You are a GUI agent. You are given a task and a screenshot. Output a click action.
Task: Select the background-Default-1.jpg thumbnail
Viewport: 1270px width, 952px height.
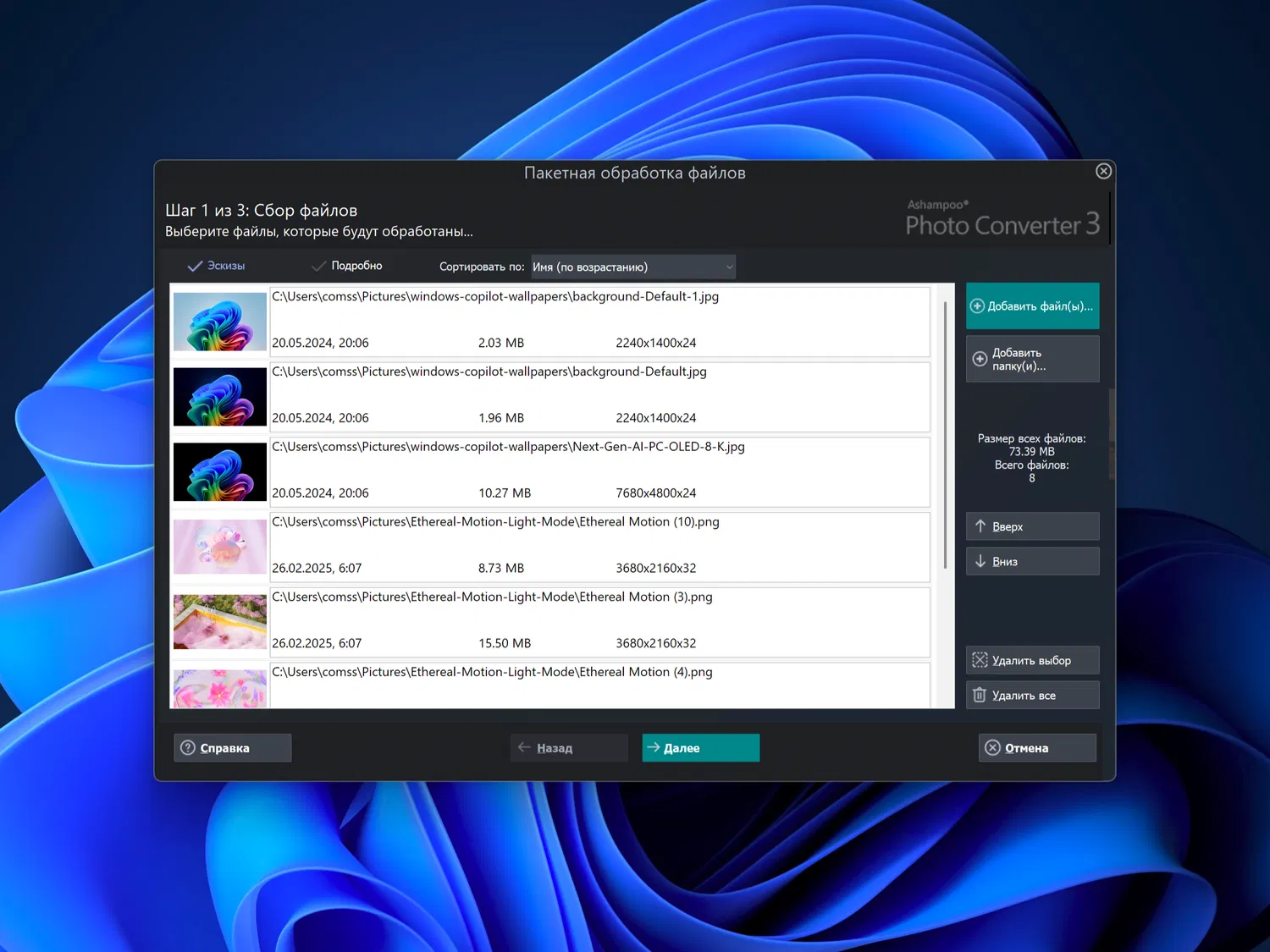point(220,322)
